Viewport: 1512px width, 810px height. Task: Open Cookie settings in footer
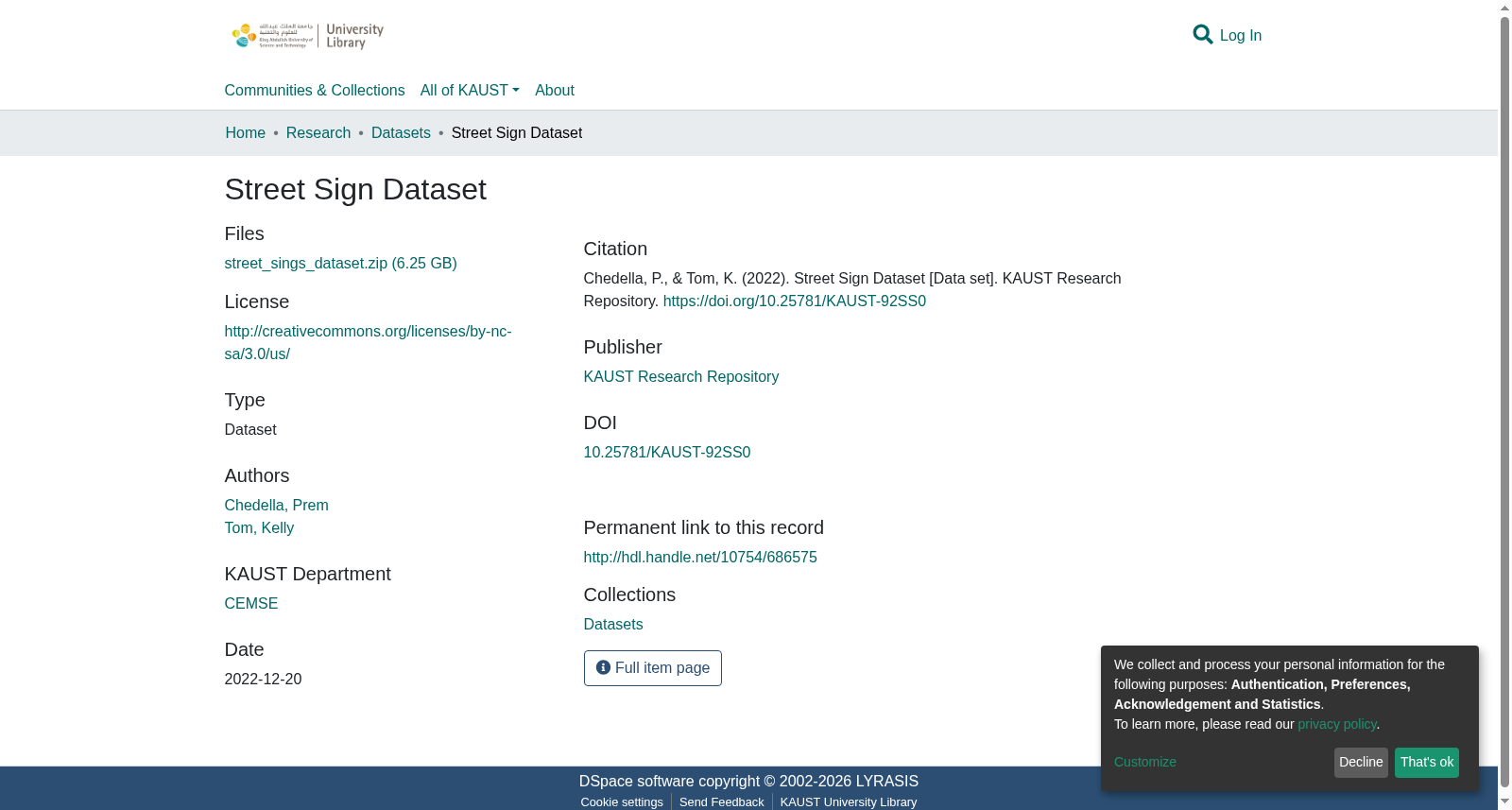click(x=622, y=802)
